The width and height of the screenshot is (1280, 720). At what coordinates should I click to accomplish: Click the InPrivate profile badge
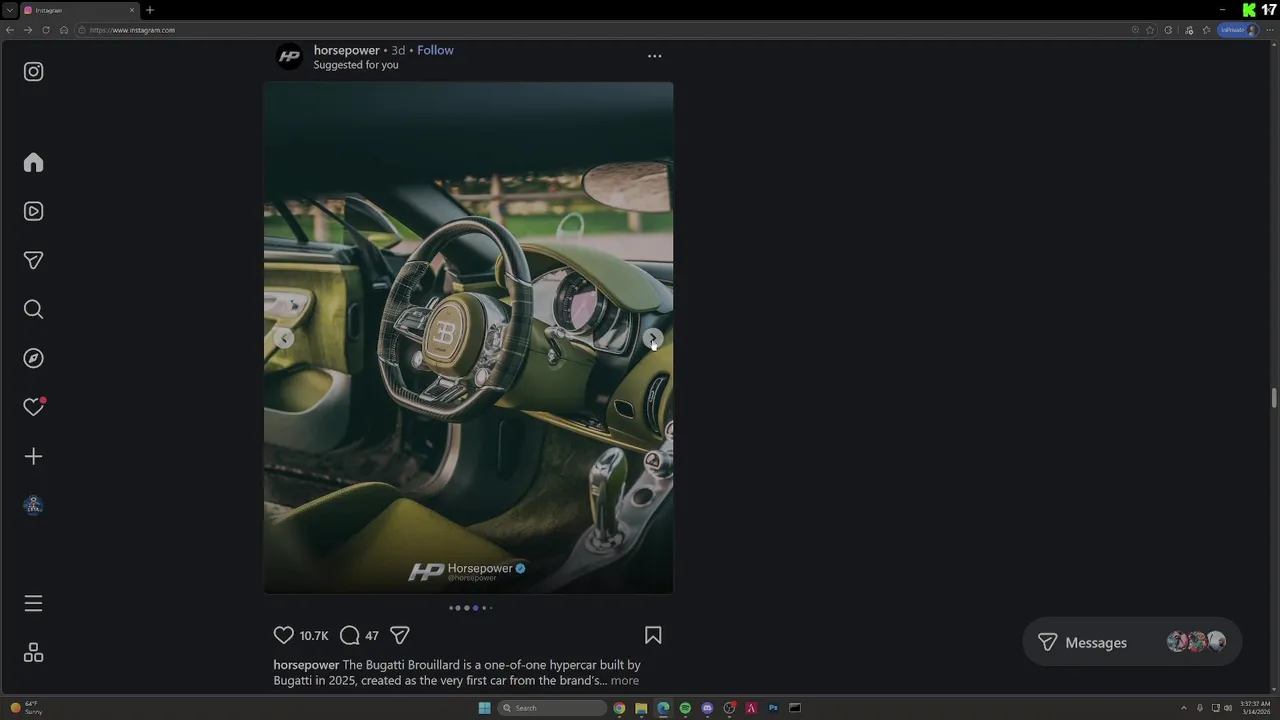(1238, 30)
